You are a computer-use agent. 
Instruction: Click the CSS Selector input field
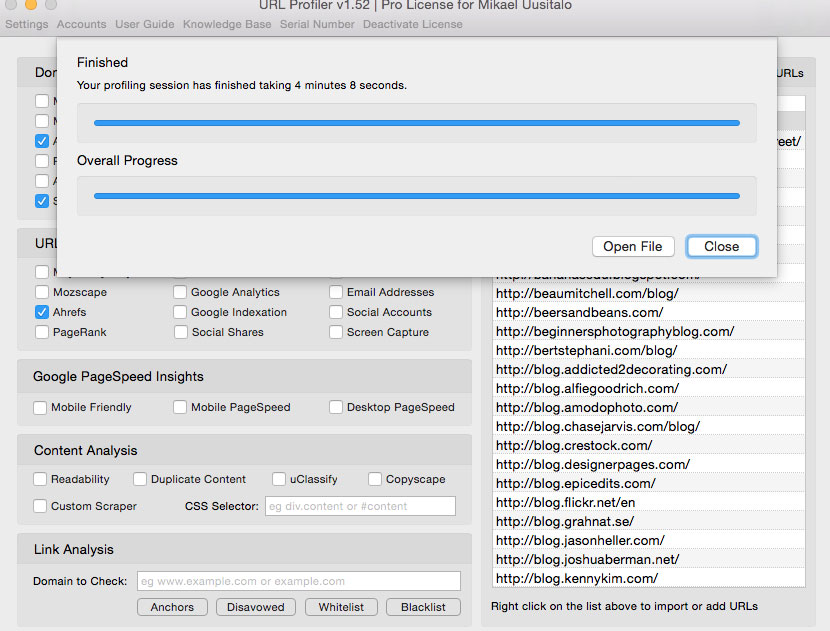tap(359, 506)
